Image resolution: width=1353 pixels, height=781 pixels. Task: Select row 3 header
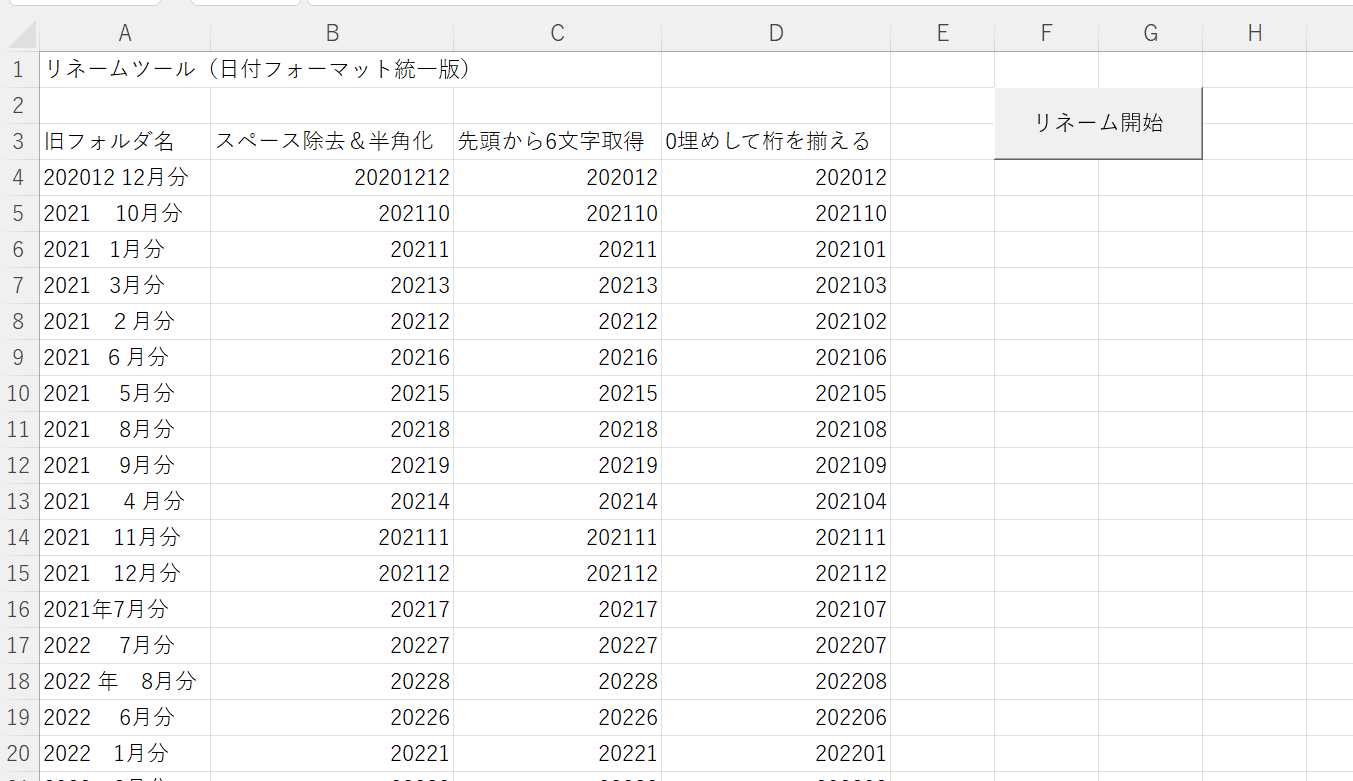(x=19, y=142)
